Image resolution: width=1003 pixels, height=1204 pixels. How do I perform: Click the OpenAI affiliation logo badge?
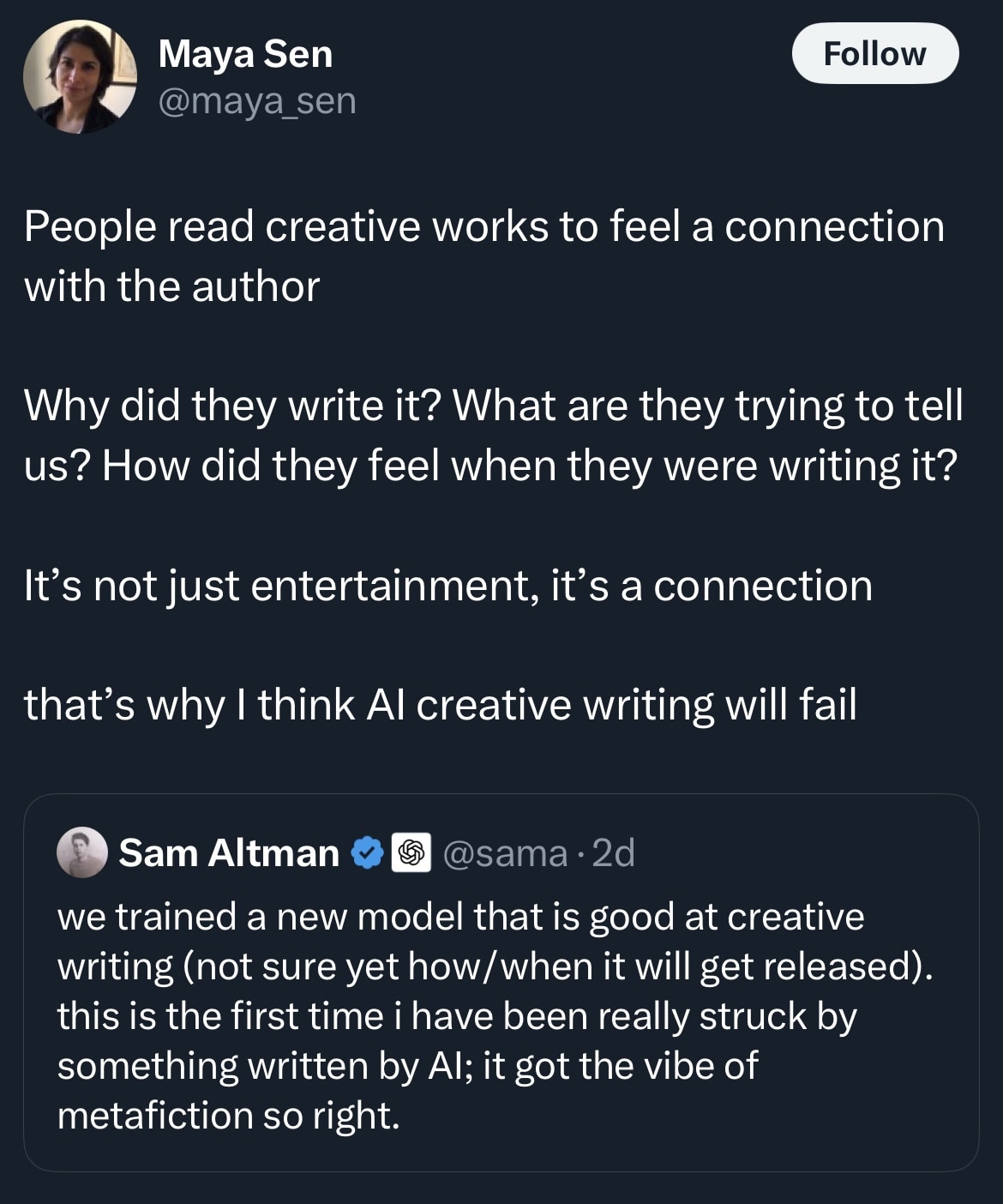411,853
